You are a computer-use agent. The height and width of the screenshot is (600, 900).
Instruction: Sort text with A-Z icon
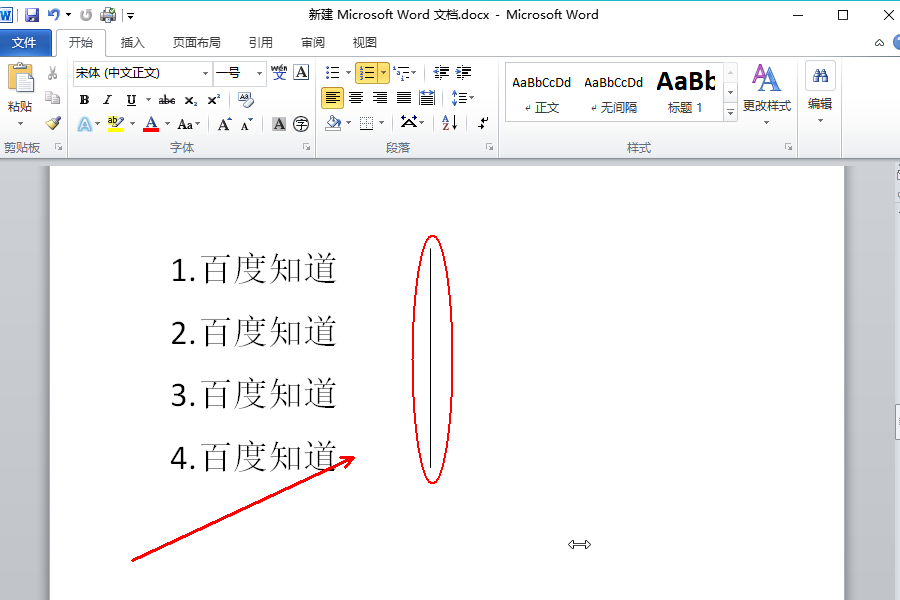[449, 122]
